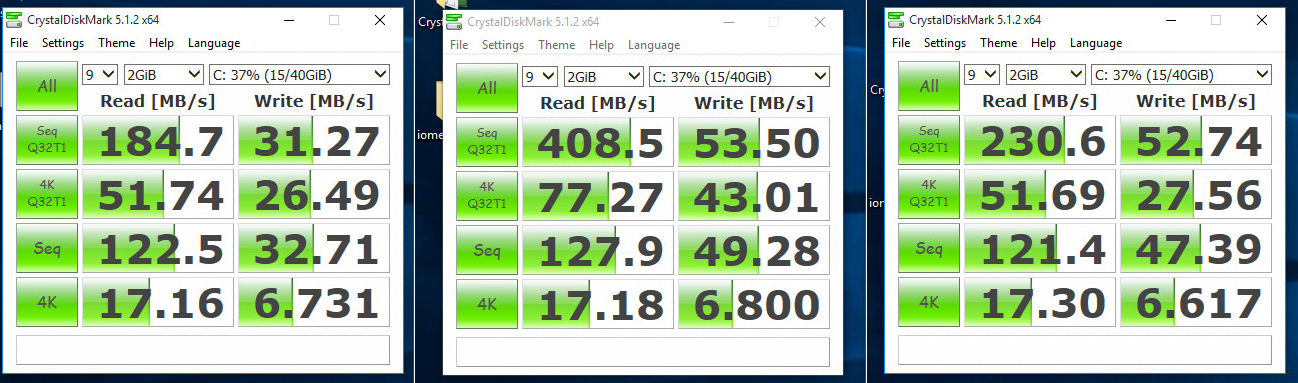
Task: Open the Settings menu in the middle window
Action: click(x=503, y=45)
